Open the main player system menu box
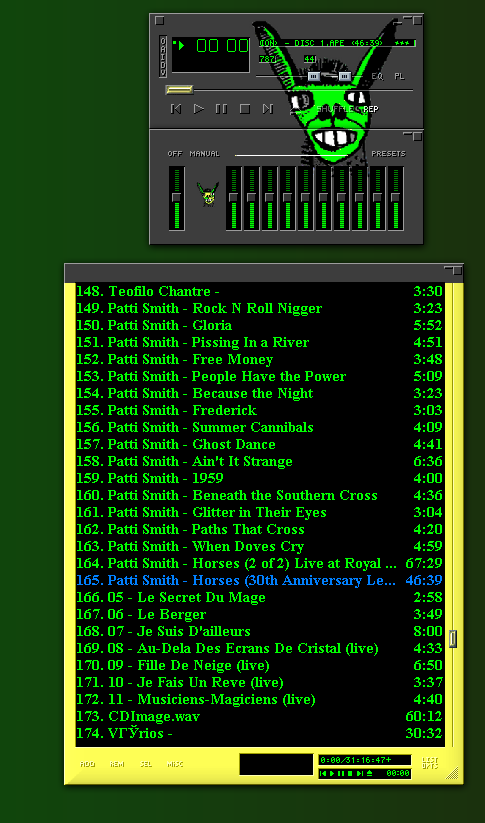This screenshot has width=485, height=823. click(x=160, y=20)
